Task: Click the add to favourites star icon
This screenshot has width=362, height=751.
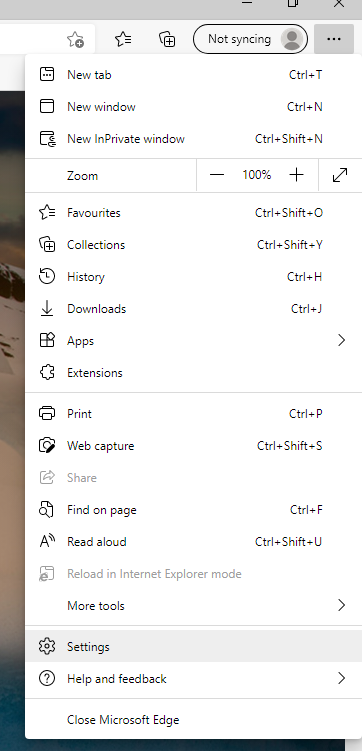Action: [76, 39]
